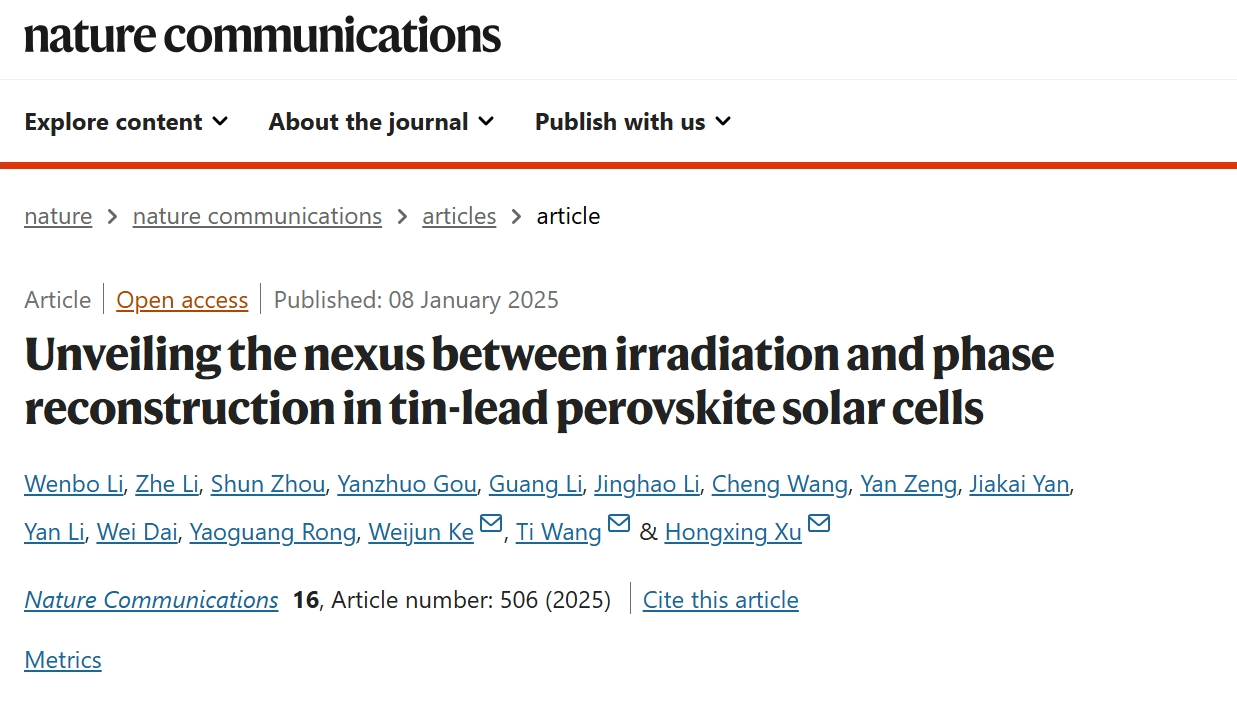
Task: Click the email envelope icon beside Ti Wang
Action: point(619,524)
